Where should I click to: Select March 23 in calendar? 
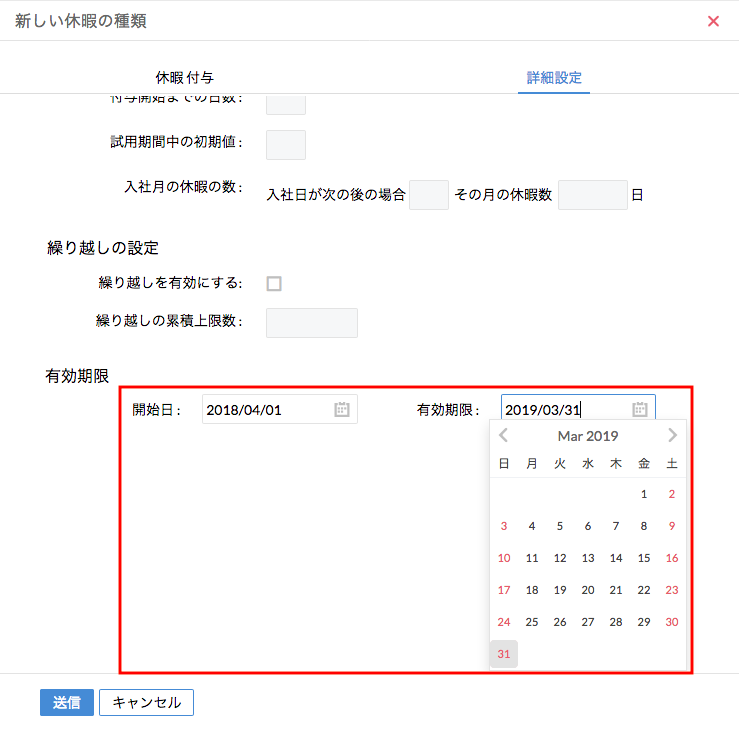672,590
